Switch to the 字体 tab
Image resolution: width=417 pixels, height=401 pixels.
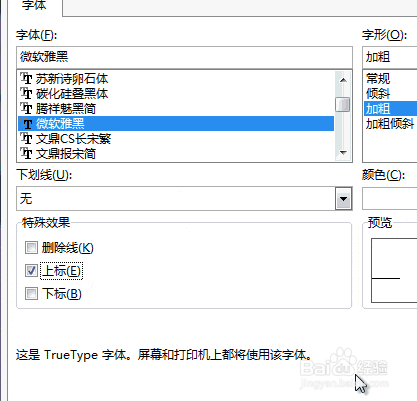(x=34, y=6)
